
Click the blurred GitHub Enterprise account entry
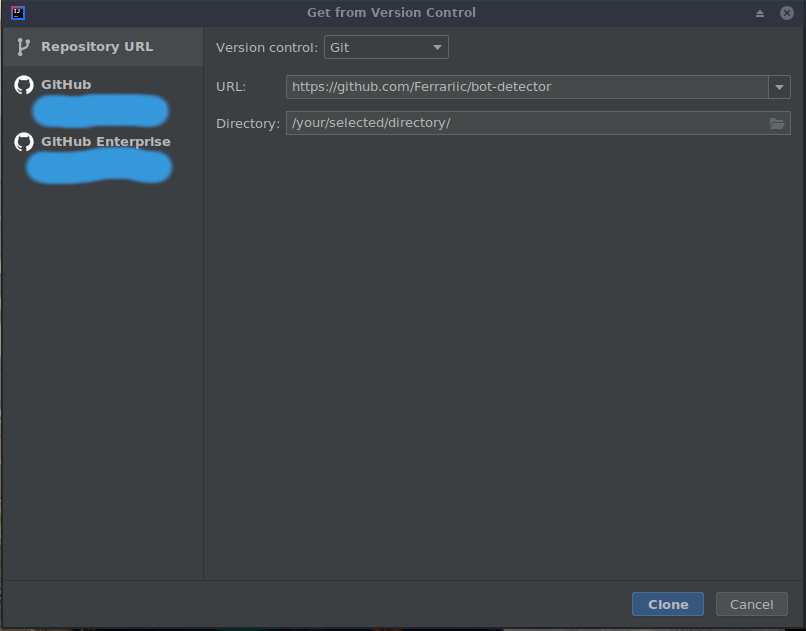pos(99,167)
